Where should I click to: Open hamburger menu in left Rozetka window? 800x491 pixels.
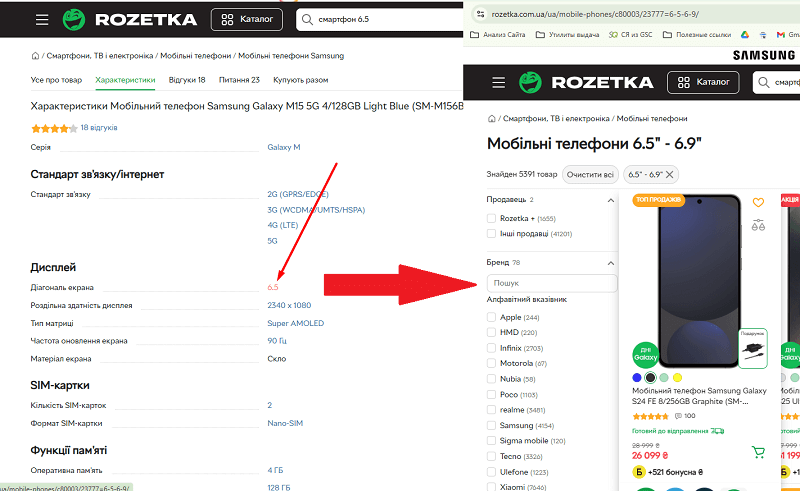point(42,20)
